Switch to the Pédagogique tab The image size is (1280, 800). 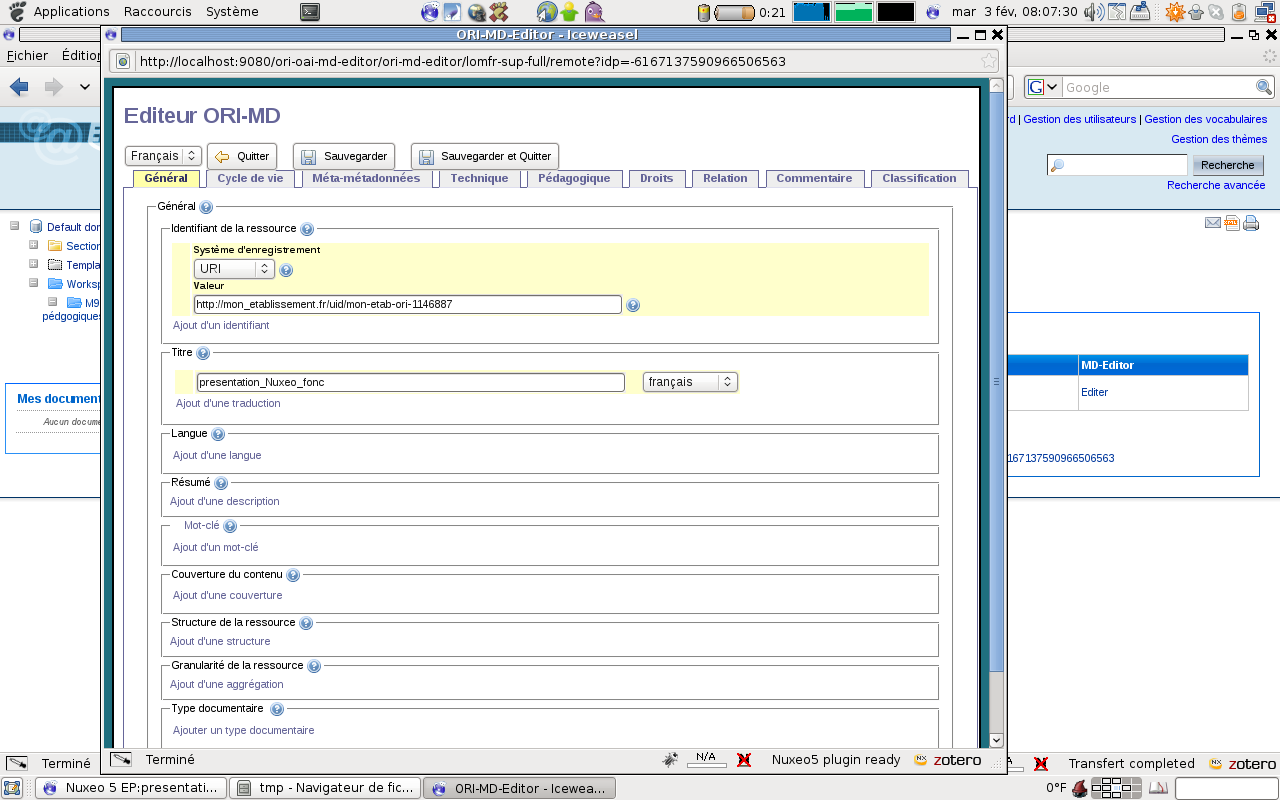tap(574, 178)
